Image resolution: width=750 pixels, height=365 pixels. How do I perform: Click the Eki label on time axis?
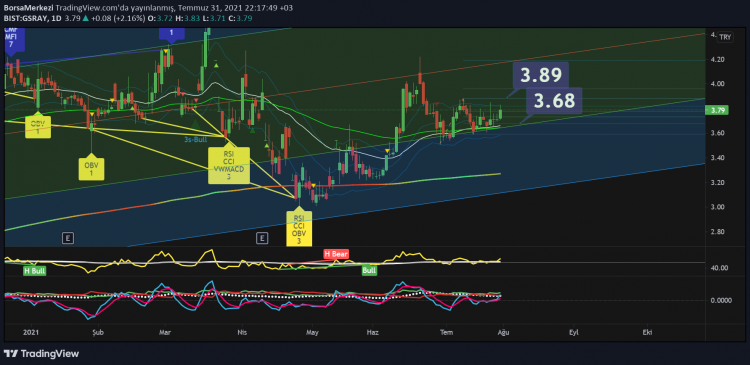pyautogui.click(x=648, y=332)
